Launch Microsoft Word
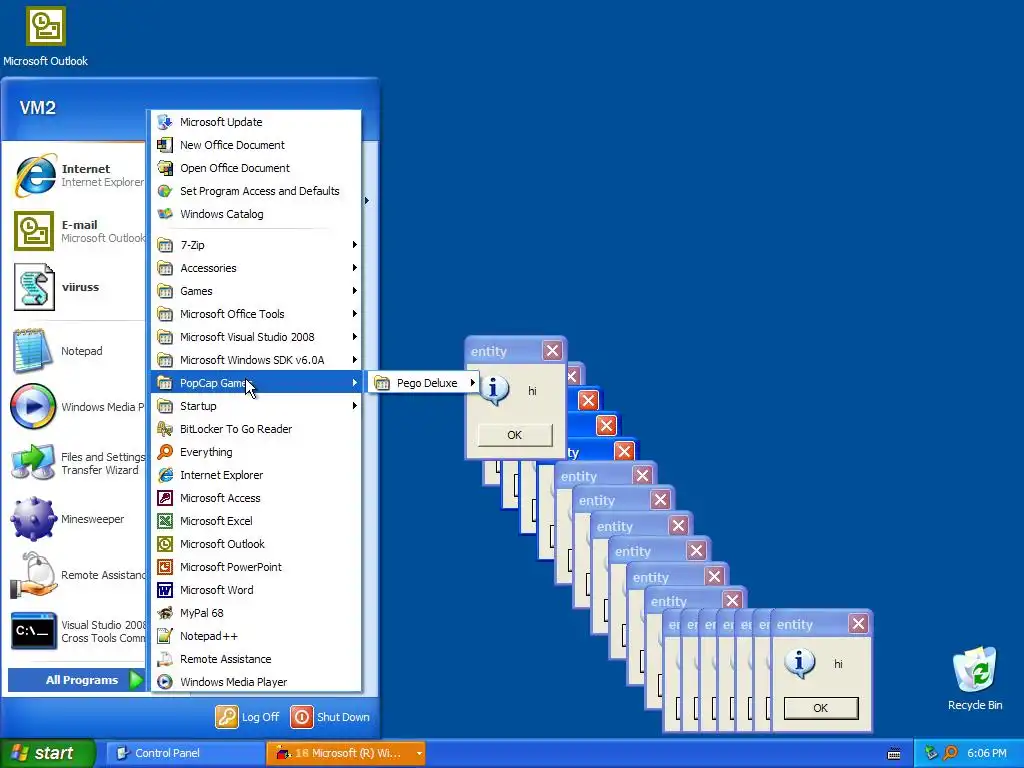 [256, 590]
